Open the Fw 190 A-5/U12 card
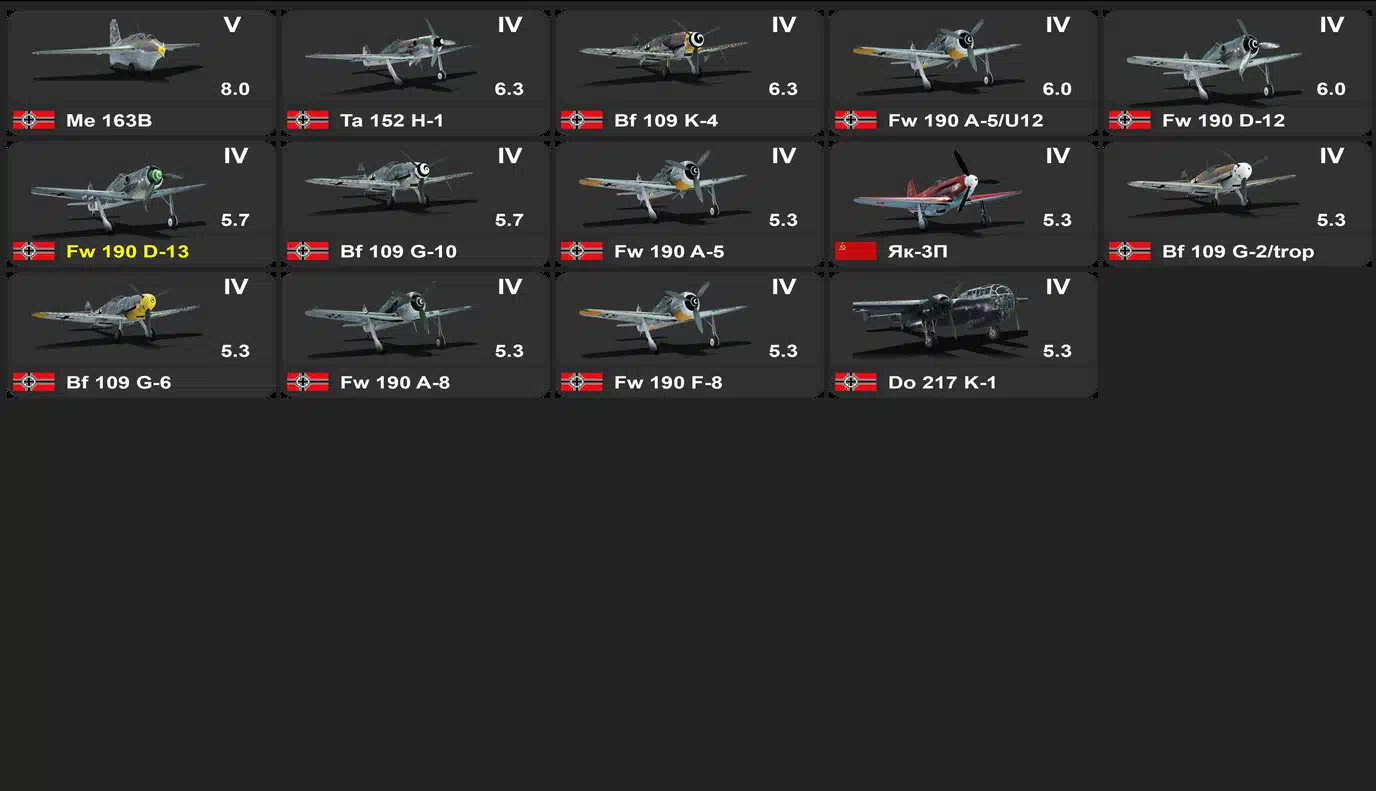 pyautogui.click(x=963, y=72)
